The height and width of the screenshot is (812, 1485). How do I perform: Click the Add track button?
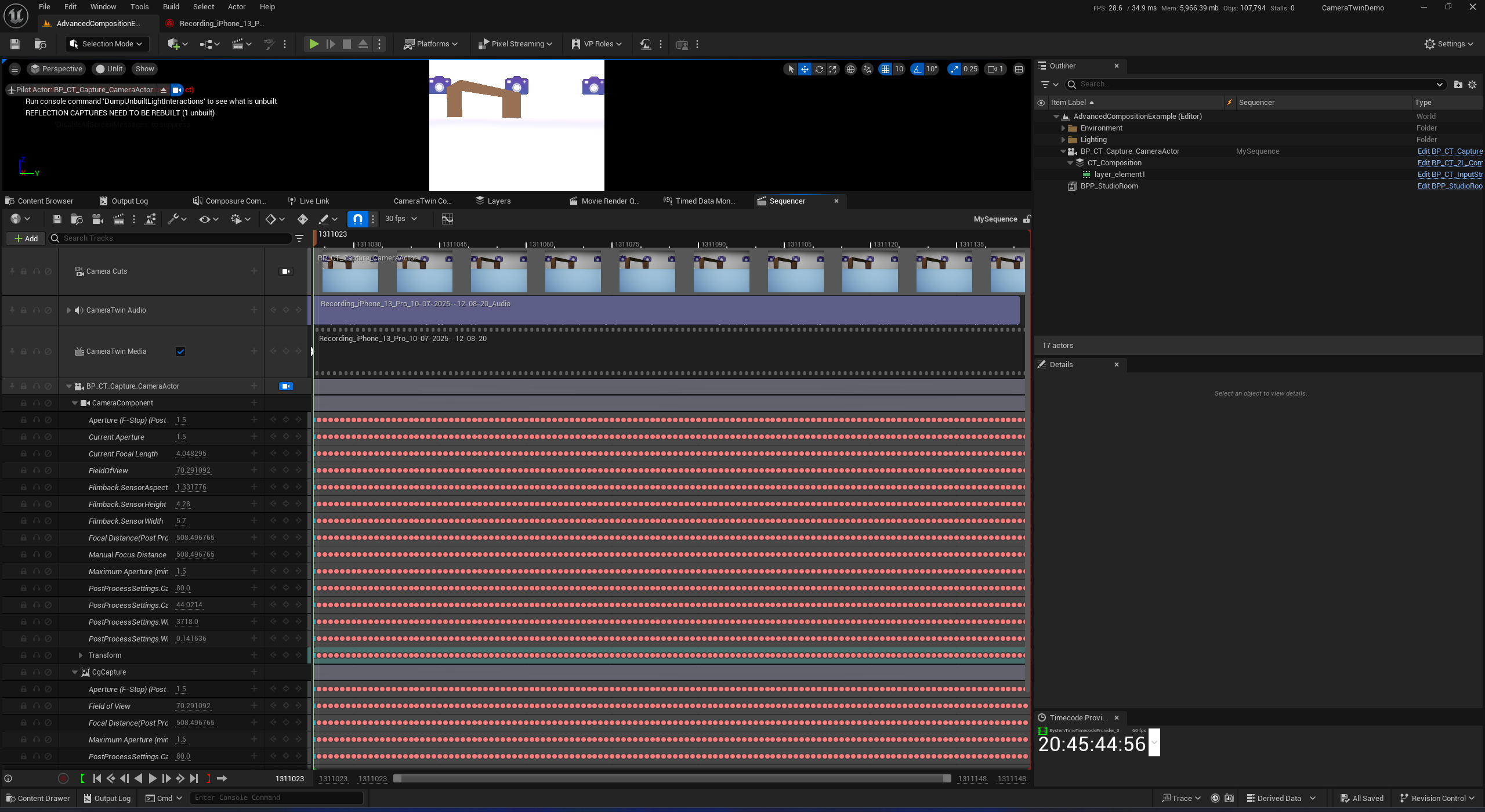pos(26,238)
